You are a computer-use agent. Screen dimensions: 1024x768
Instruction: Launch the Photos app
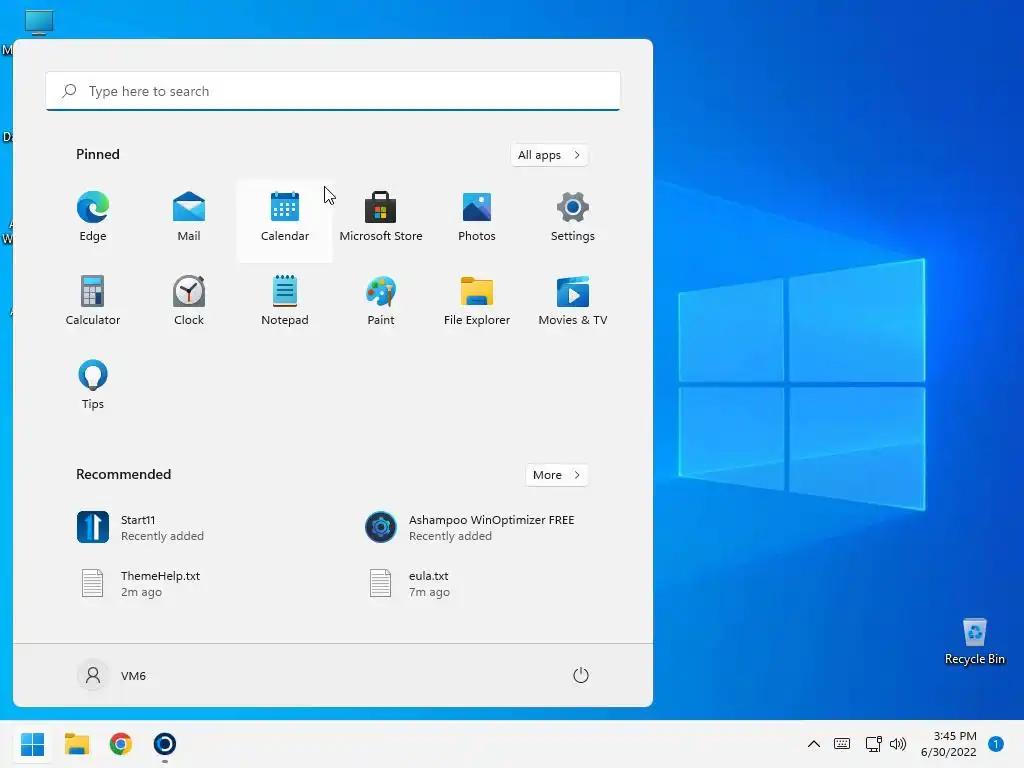click(477, 217)
